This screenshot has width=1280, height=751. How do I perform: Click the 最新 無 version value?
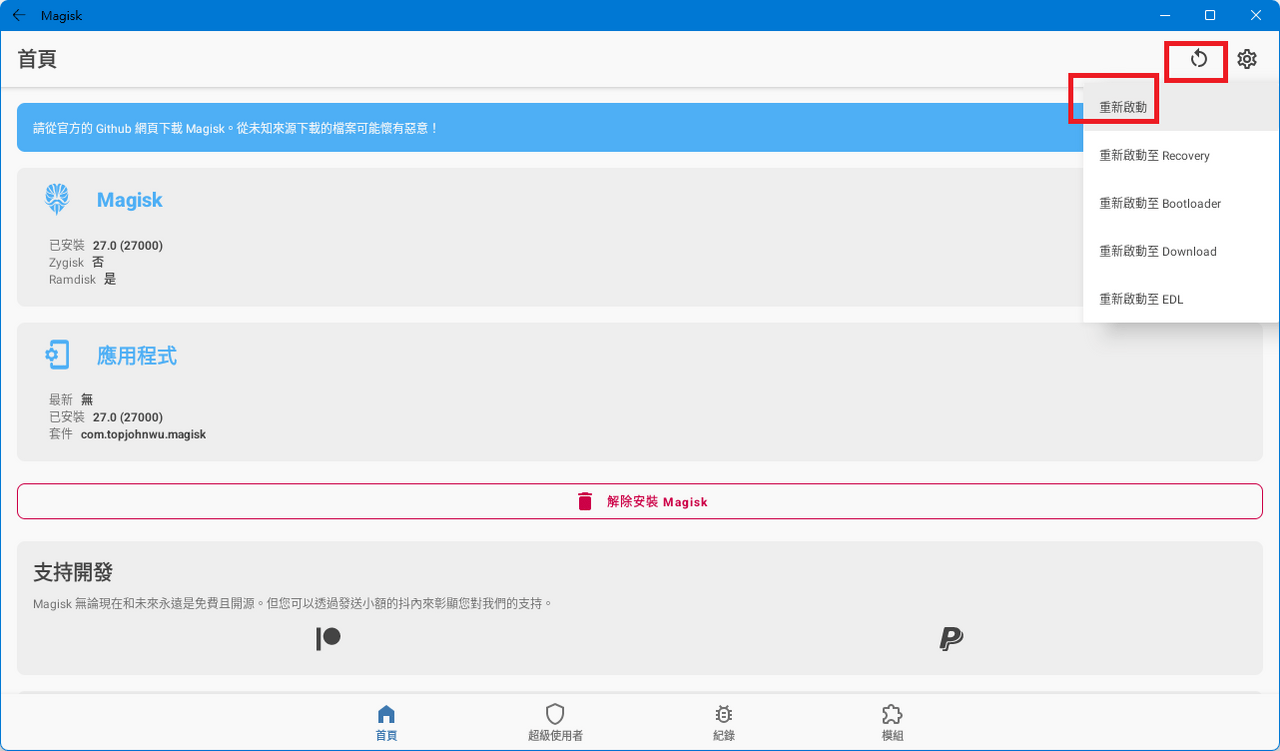point(87,399)
